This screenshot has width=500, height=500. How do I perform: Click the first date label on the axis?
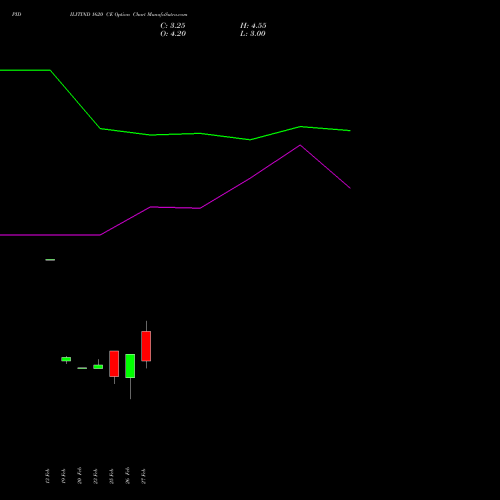coord(48,476)
